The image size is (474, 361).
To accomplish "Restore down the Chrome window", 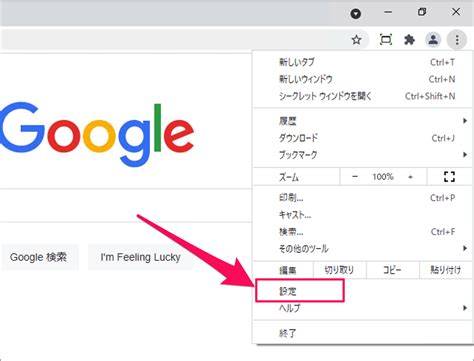I will click(422, 12).
